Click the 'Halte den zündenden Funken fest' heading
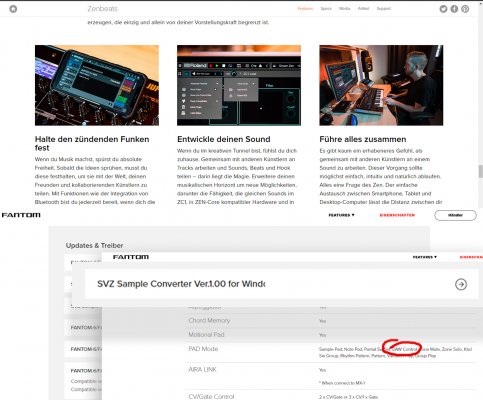Image resolution: width=483 pixels, height=400 pixels. tap(92, 143)
